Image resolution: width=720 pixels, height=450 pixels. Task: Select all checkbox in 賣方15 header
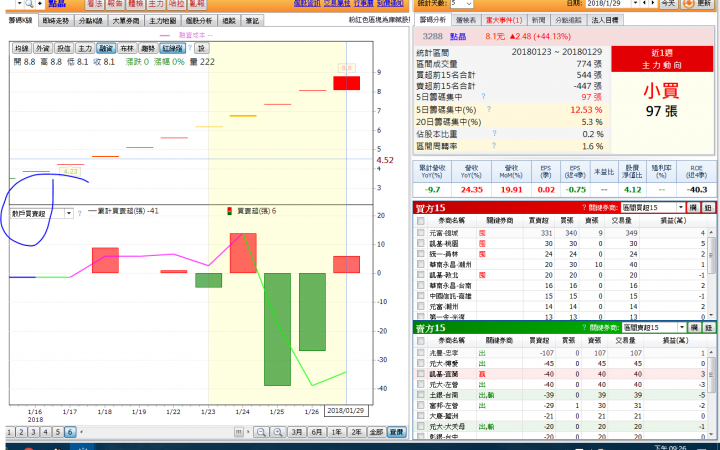(x=420, y=341)
